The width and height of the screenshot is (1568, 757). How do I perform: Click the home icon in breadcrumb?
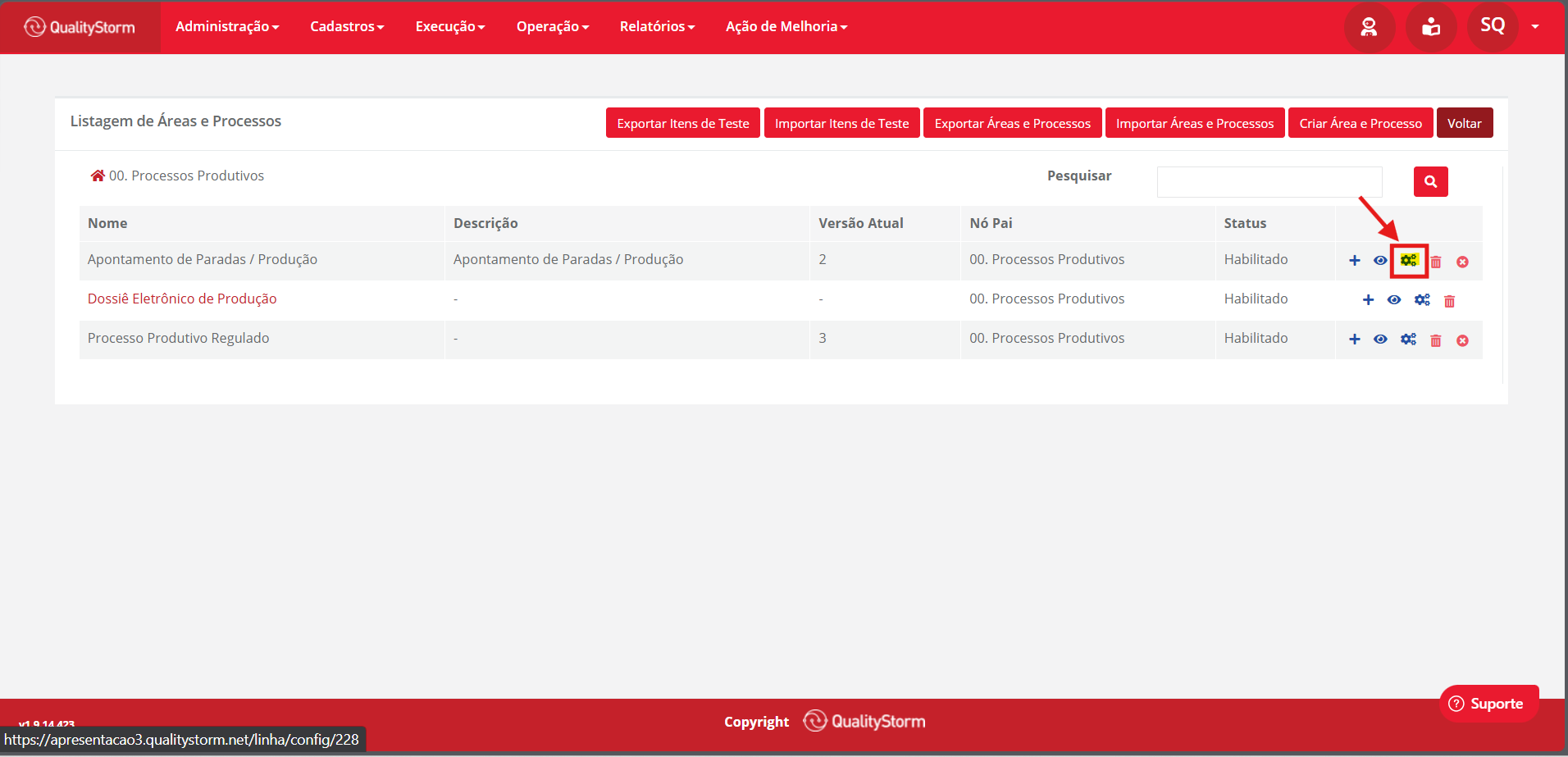(x=98, y=176)
